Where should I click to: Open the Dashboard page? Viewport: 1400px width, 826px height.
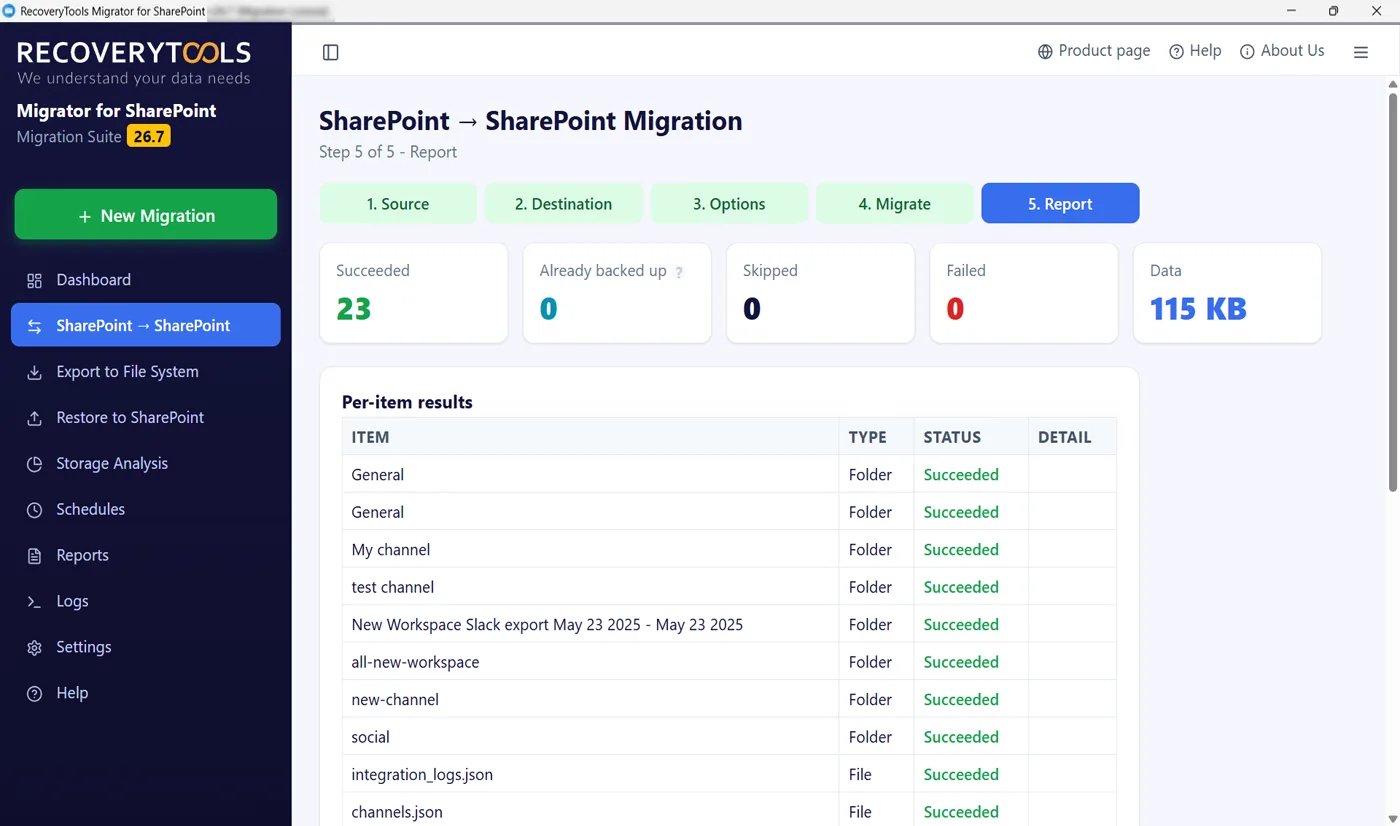pos(146,280)
